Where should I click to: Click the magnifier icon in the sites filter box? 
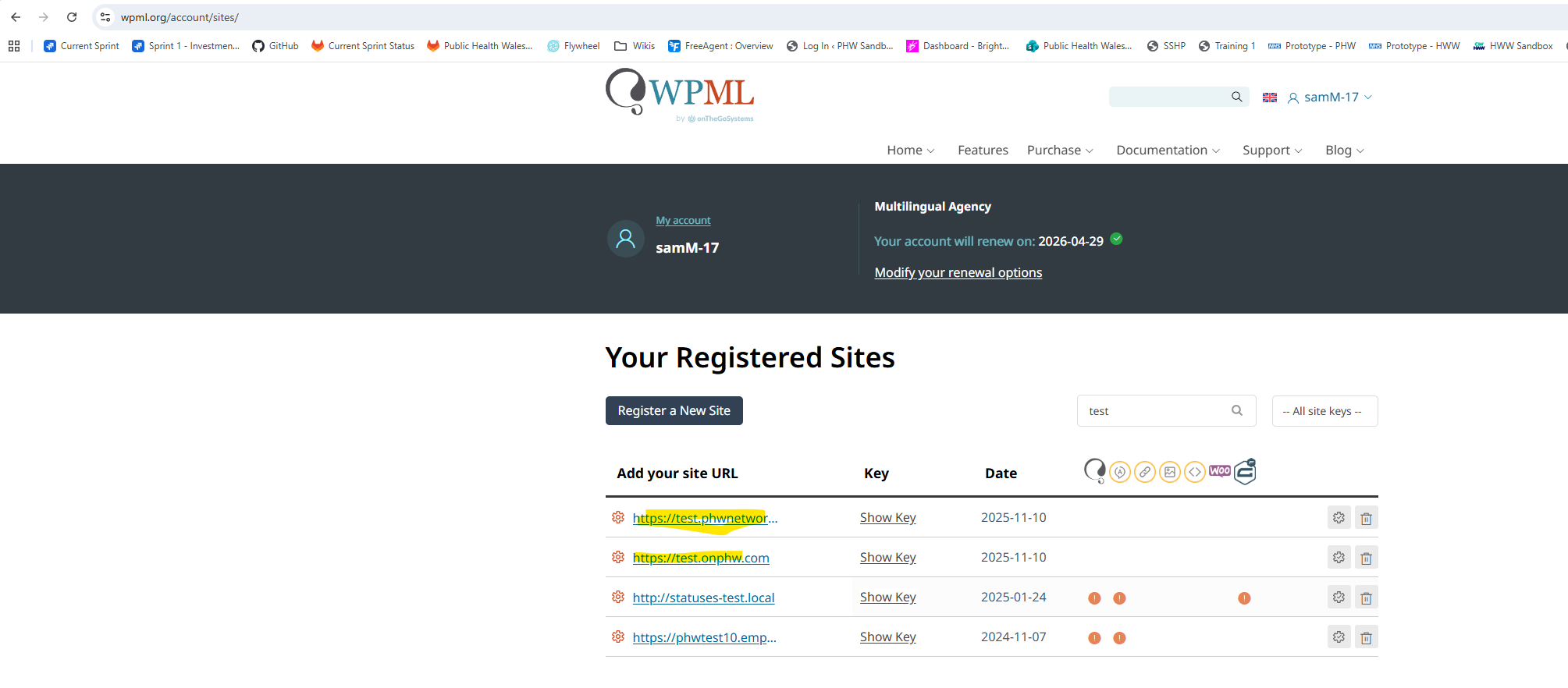(1237, 410)
